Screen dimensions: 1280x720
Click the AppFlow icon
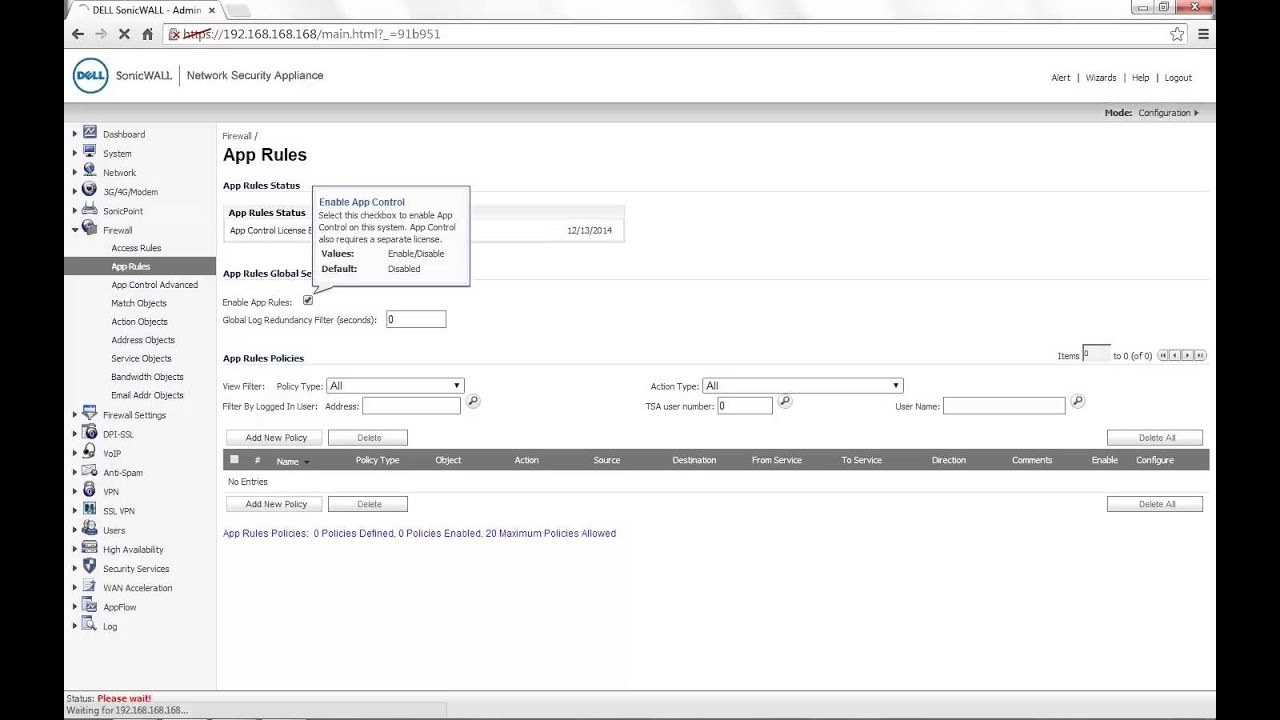[x=90, y=606]
